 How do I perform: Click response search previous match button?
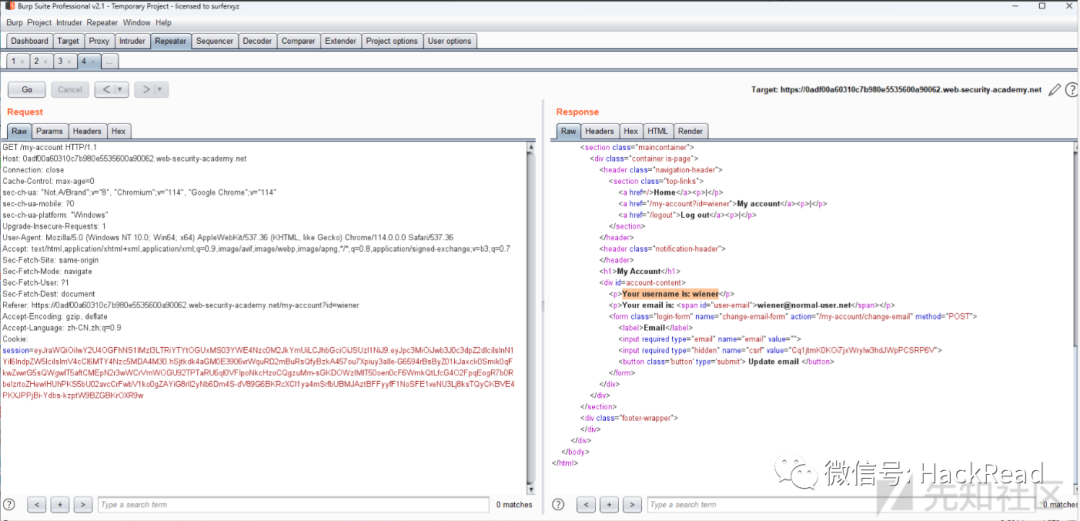pyautogui.click(x=586, y=504)
